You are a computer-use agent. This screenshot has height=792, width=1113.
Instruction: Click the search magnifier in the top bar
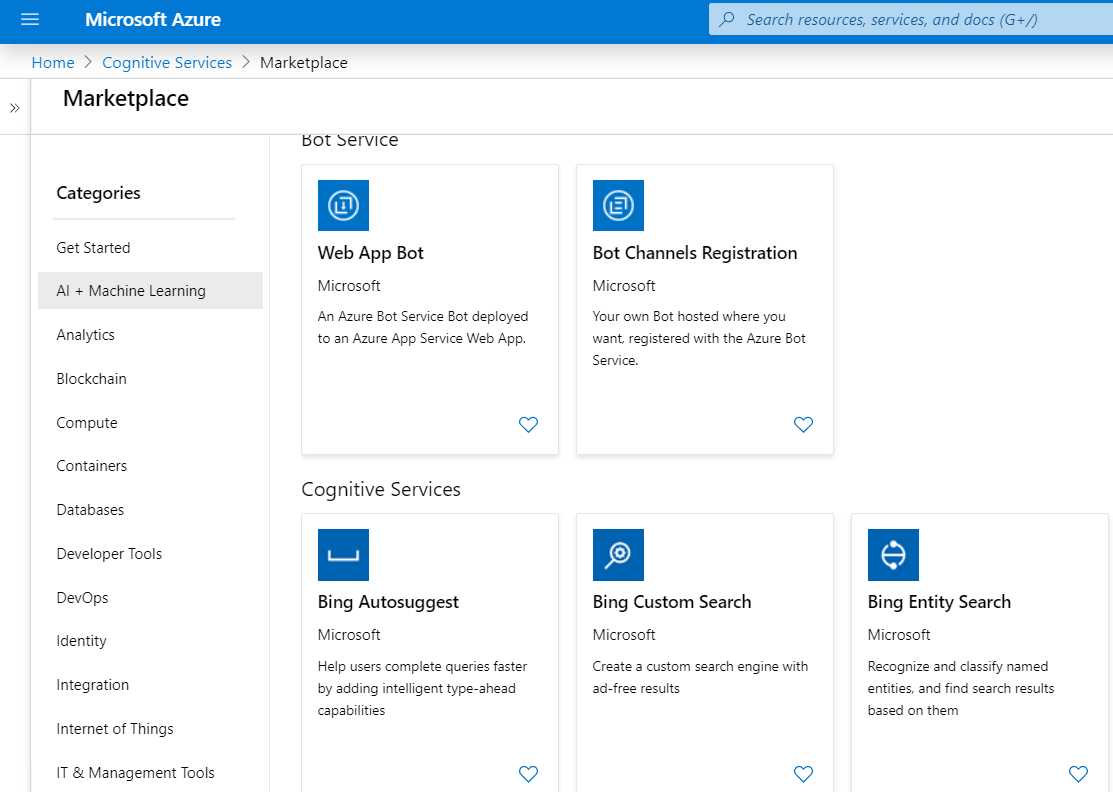pos(728,19)
